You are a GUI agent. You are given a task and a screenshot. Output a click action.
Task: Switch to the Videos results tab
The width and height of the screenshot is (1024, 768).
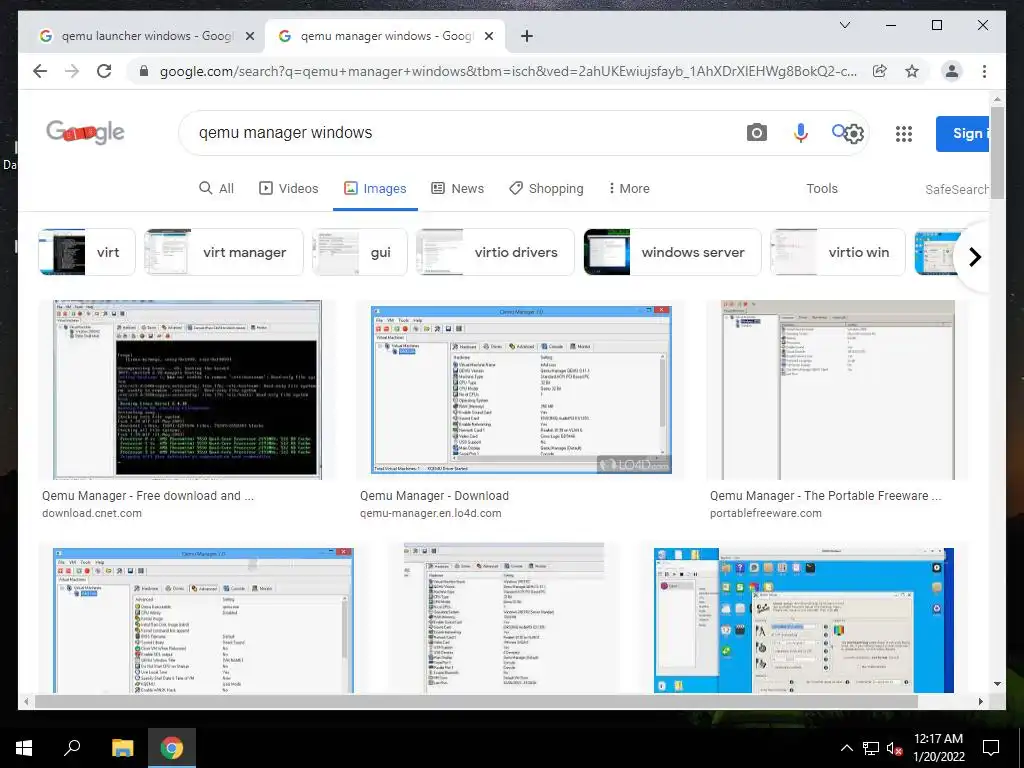tap(289, 188)
